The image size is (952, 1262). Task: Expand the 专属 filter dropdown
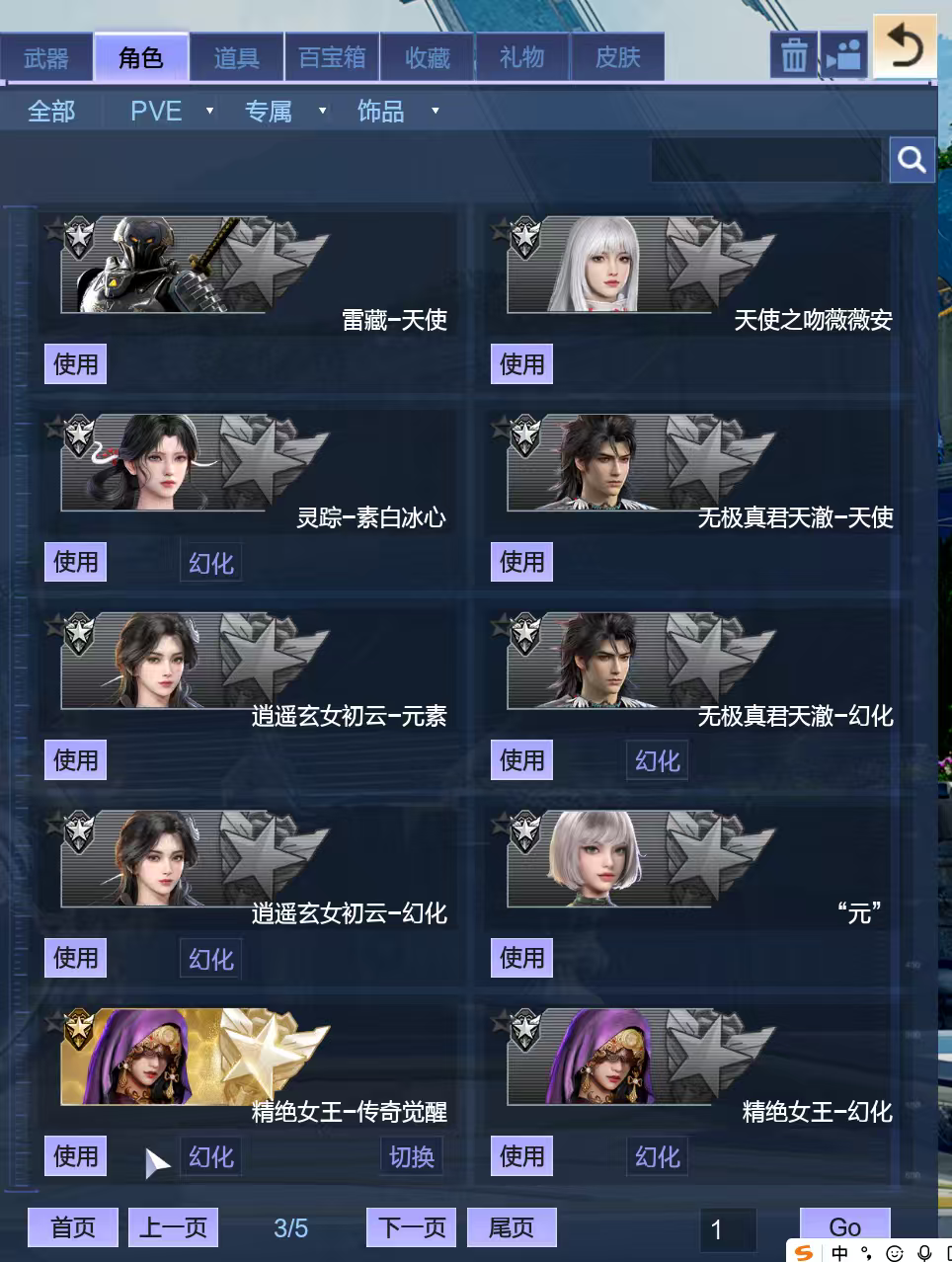coord(322,111)
